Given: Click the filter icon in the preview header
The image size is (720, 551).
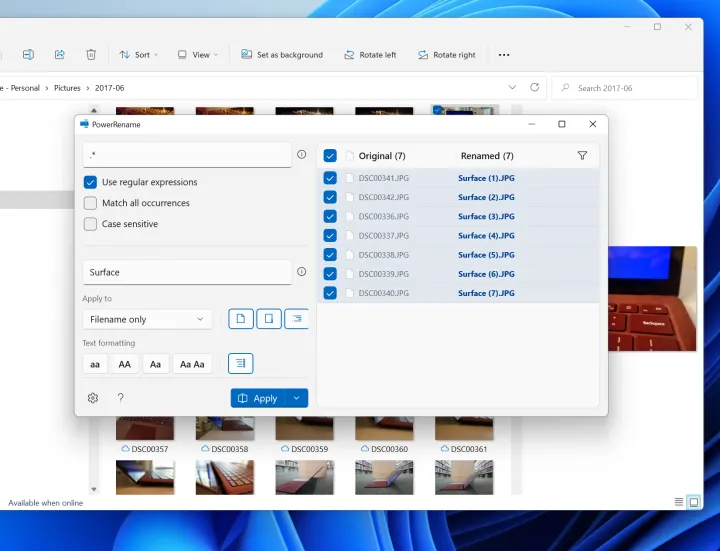Looking at the screenshot, I should [x=582, y=156].
